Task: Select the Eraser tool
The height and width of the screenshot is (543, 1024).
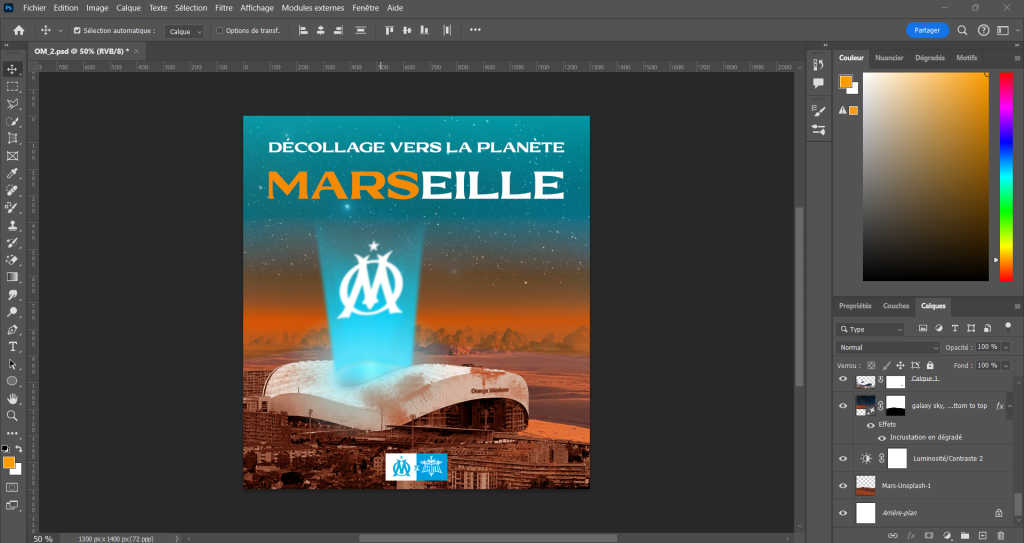Action: 12,260
